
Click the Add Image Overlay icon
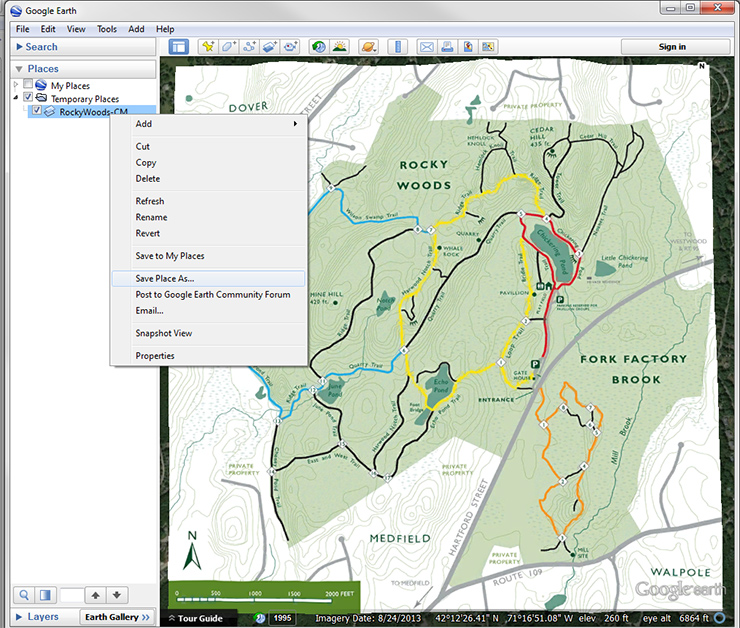click(271, 47)
